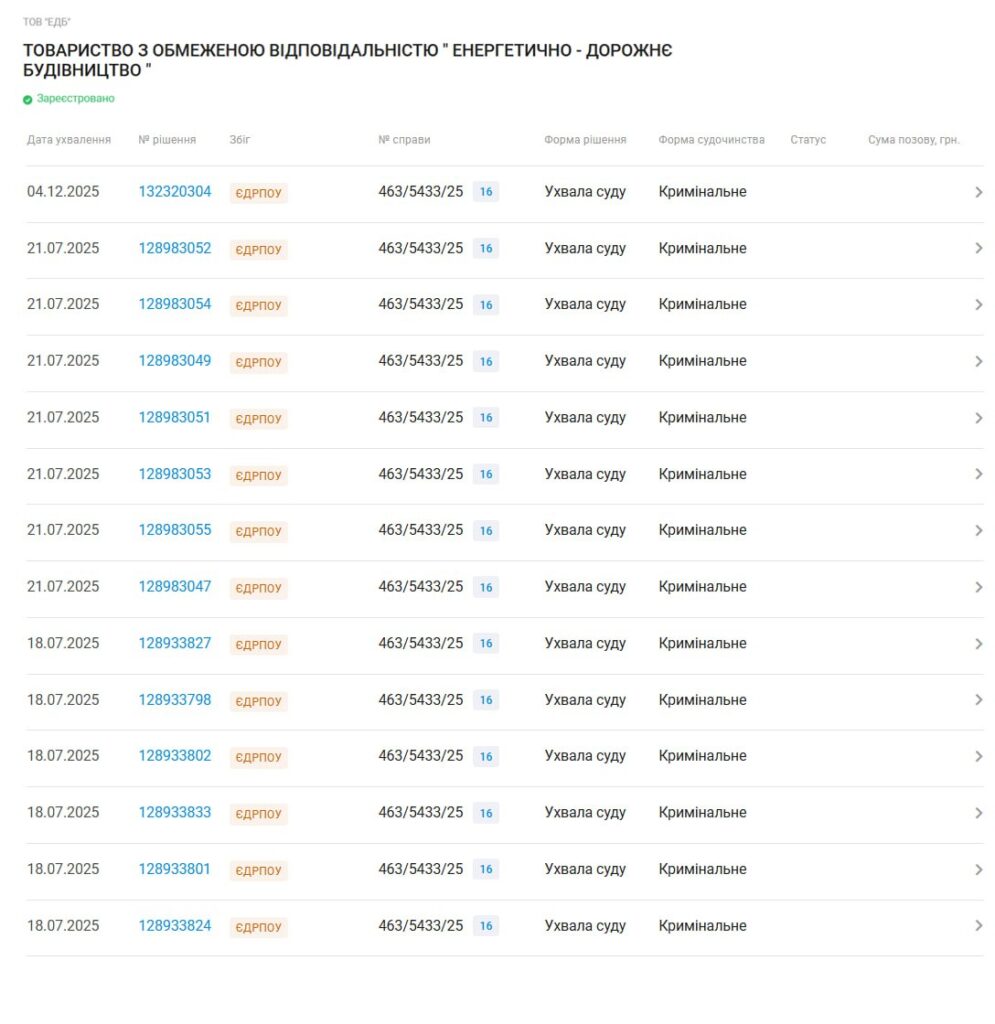Viewport: 995px width, 1024px height.
Task: Expand row chevron for decision 128983047
Action: [979, 587]
